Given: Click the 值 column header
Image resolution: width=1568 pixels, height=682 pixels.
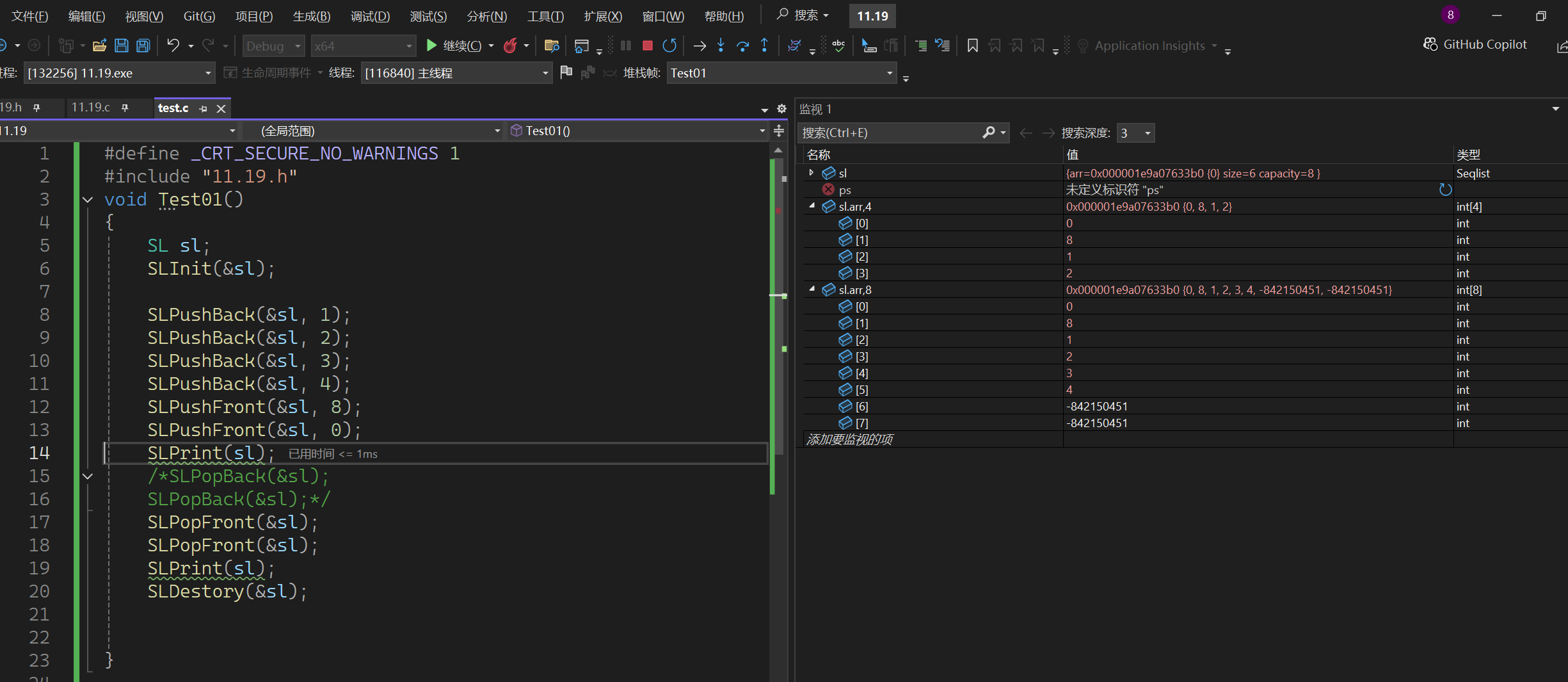Looking at the screenshot, I should [x=1073, y=154].
